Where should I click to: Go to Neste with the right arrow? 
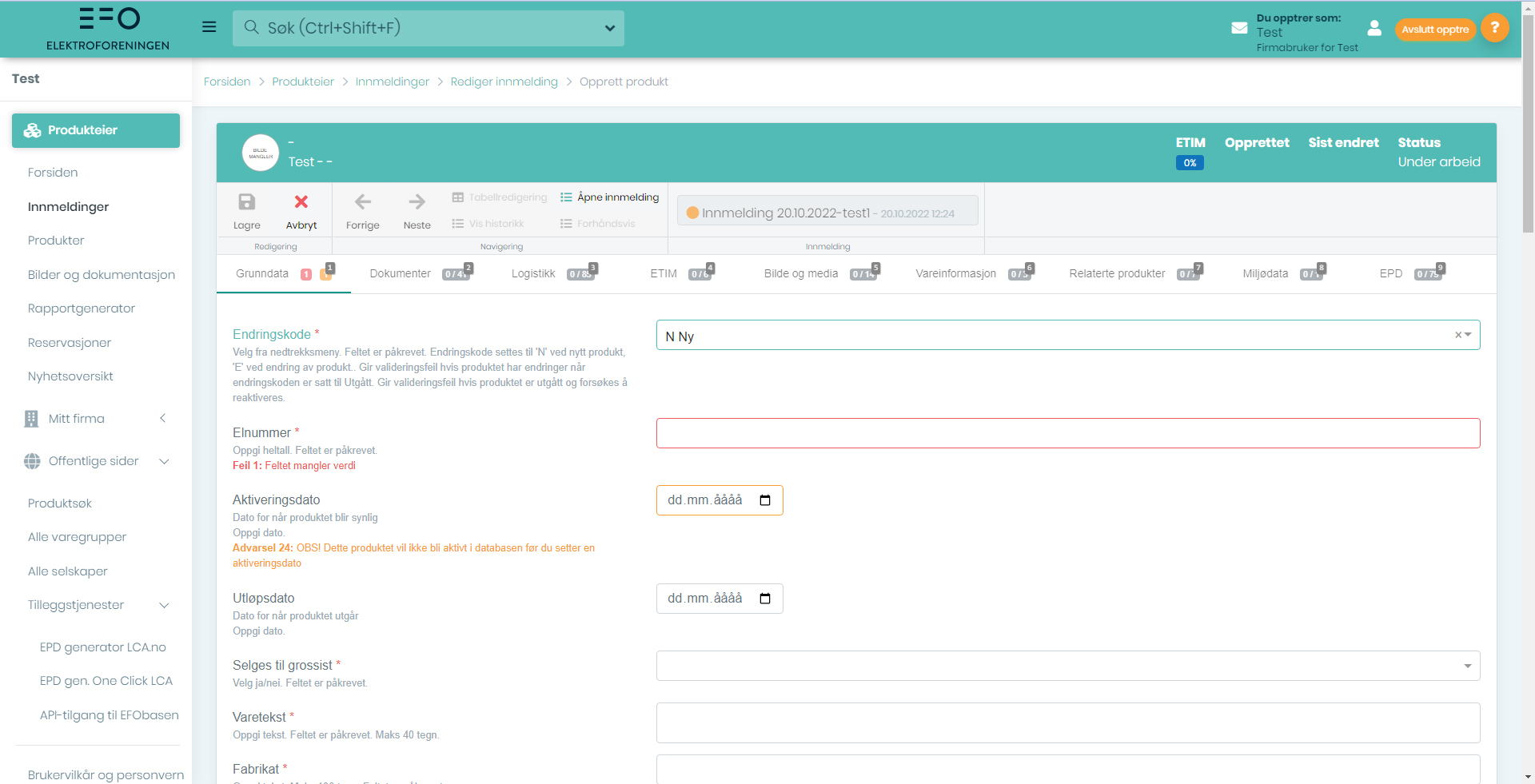417,202
